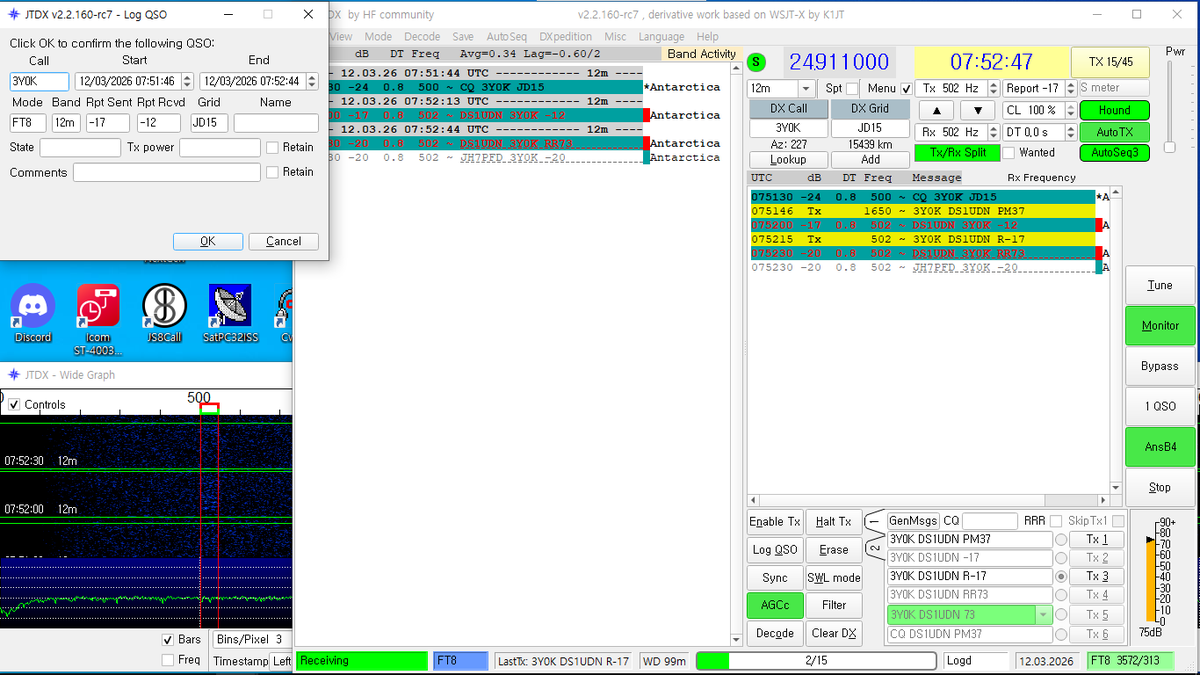Click the JTDX icon in Wide Graph title

[12, 375]
